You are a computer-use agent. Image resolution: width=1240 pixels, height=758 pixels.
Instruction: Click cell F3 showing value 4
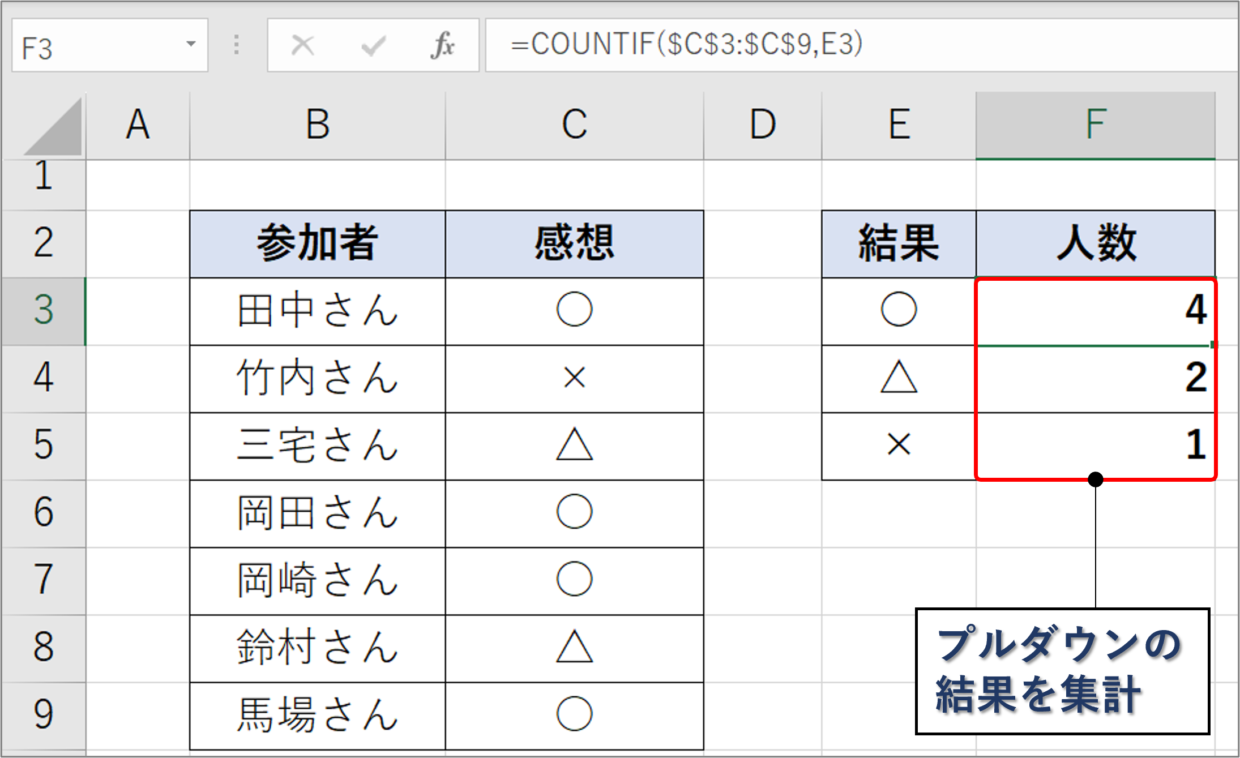tap(1096, 311)
